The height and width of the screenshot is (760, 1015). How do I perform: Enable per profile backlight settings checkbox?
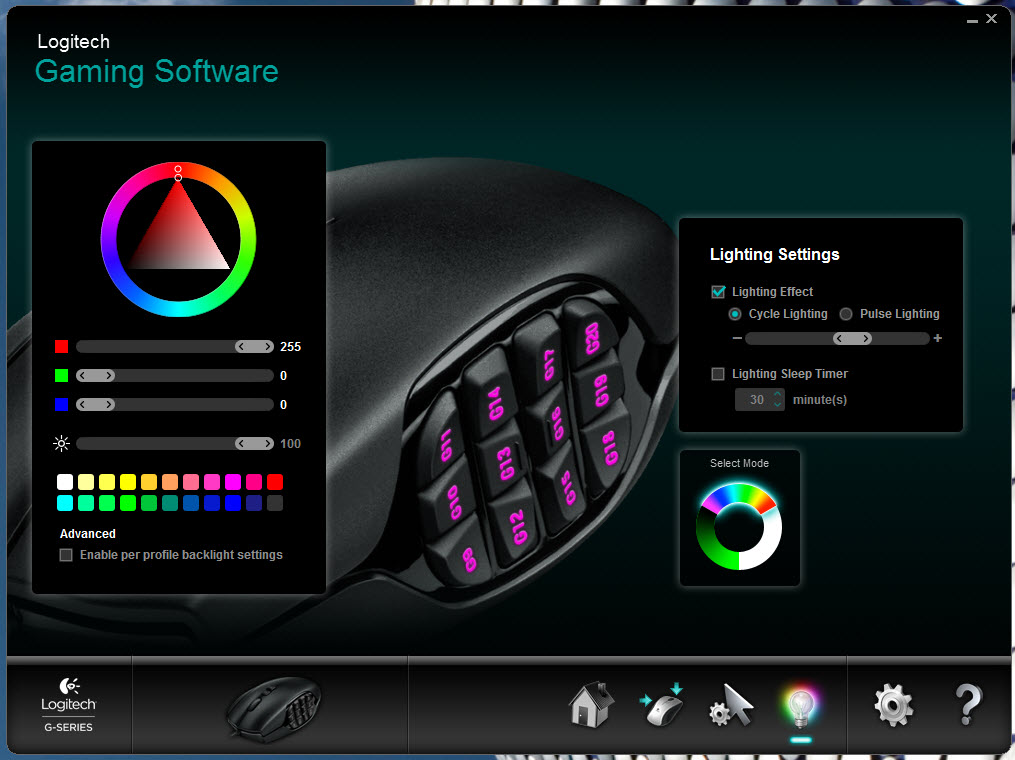66,555
